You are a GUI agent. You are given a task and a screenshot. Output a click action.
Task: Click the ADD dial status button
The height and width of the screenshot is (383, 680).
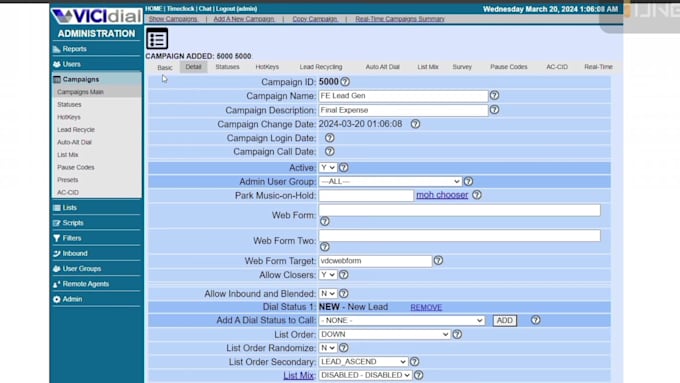(x=504, y=321)
